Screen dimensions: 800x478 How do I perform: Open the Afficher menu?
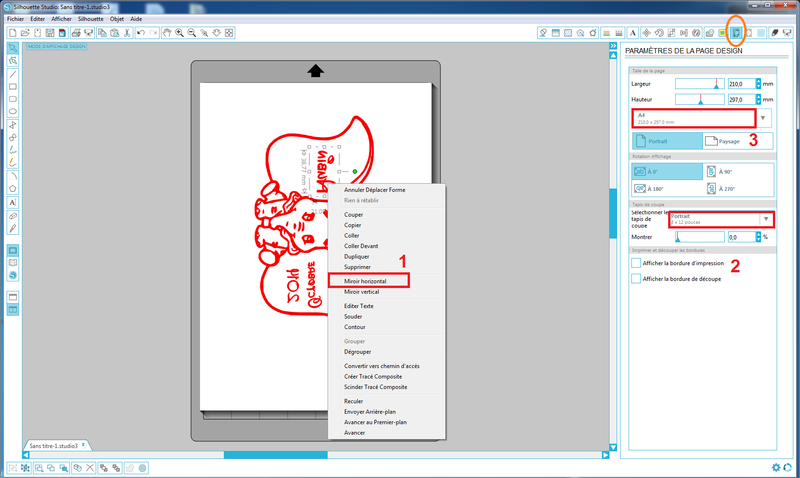pyautogui.click(x=61, y=19)
